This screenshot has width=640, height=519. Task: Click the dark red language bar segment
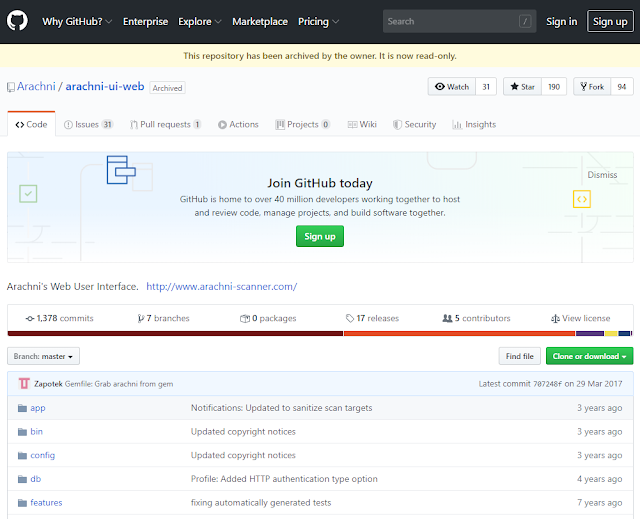[x=176, y=333]
